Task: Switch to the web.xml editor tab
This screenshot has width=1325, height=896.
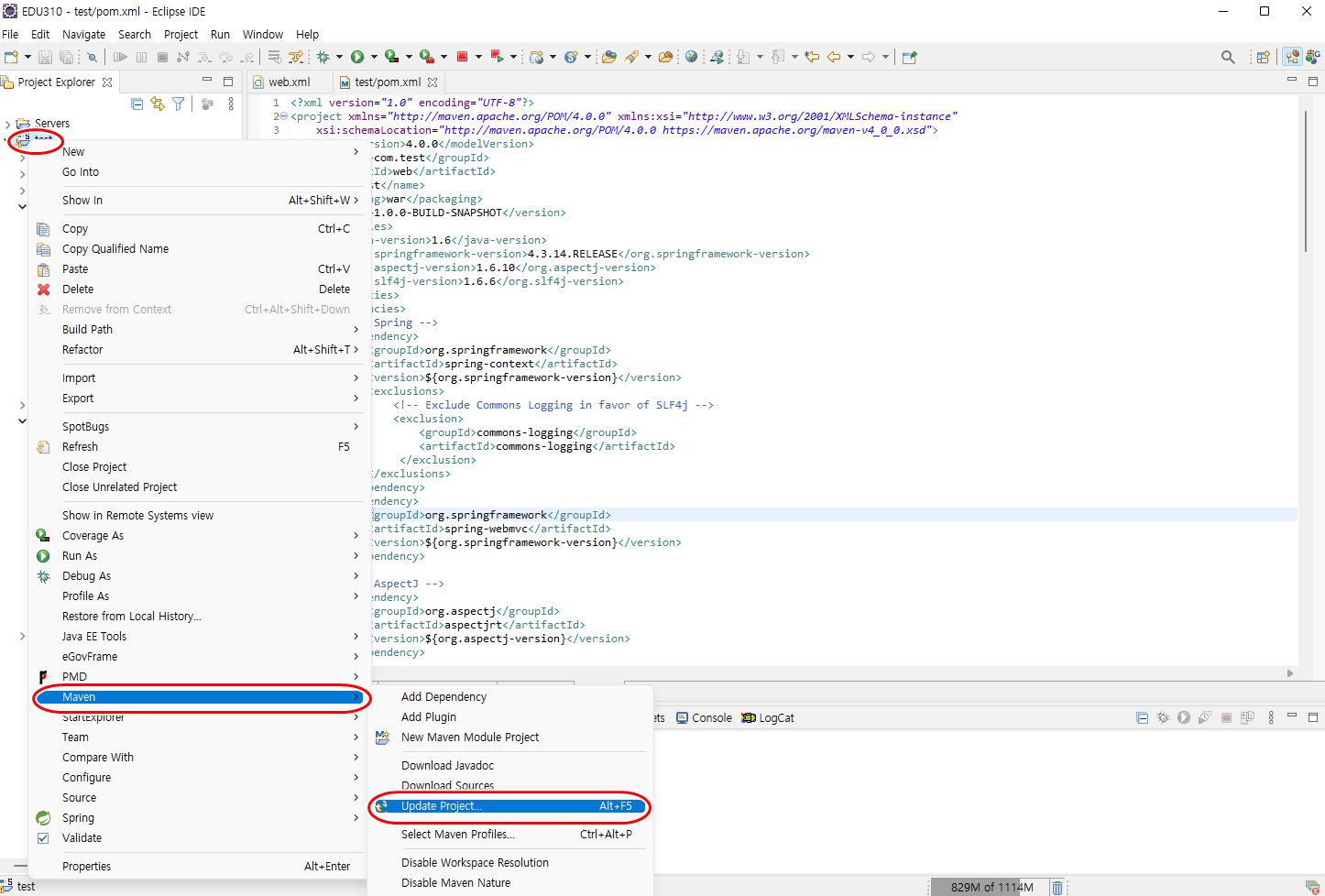Action: click(289, 82)
